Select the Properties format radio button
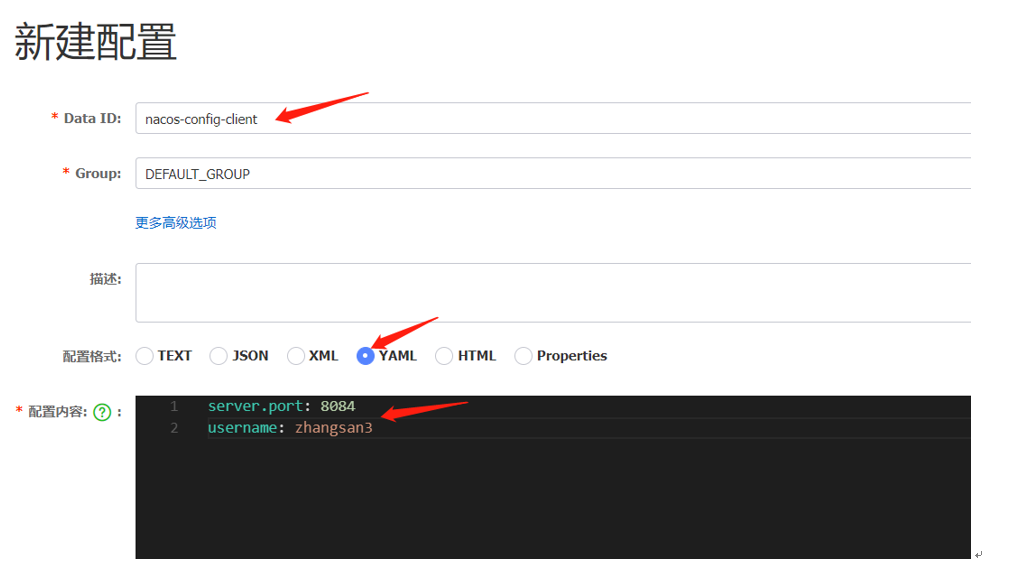1012x581 pixels. click(x=523, y=356)
